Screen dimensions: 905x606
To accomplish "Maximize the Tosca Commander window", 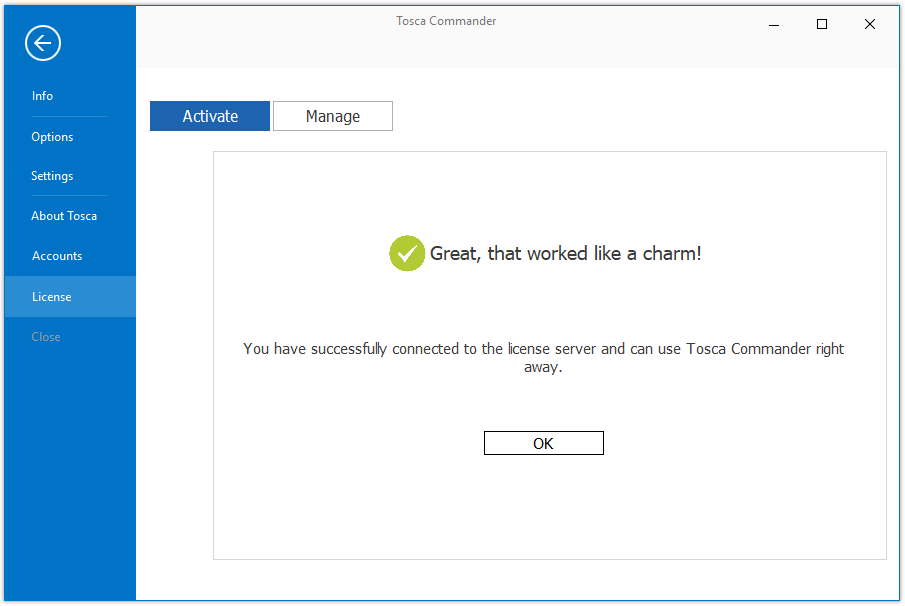I will pos(822,24).
